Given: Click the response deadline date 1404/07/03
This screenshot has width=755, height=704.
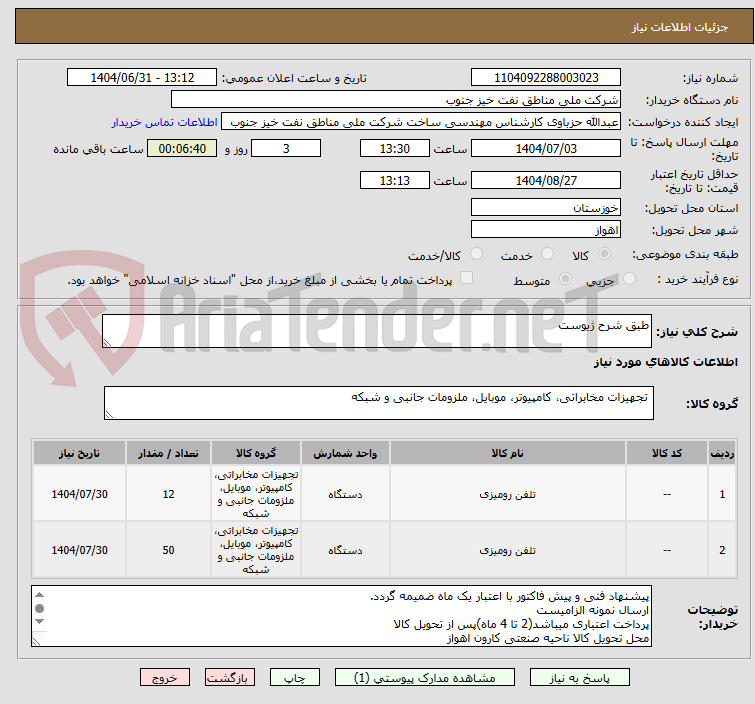Looking at the screenshot, I should coord(546,148).
